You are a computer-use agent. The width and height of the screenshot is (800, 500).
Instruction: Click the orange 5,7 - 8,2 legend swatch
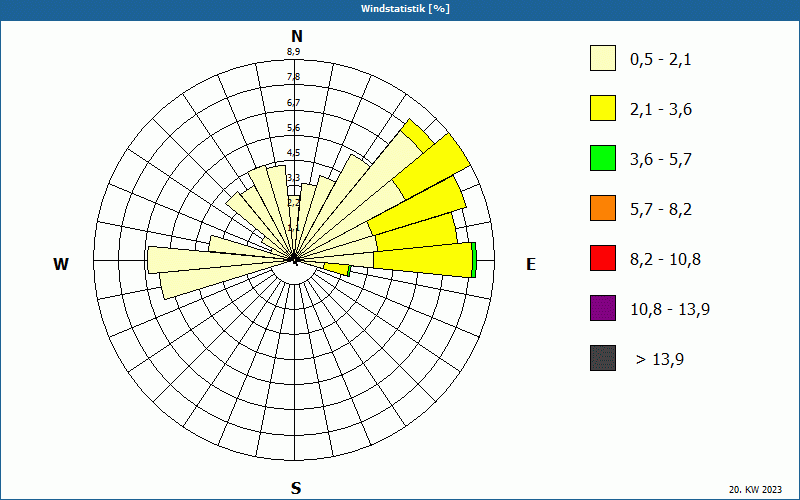click(603, 208)
